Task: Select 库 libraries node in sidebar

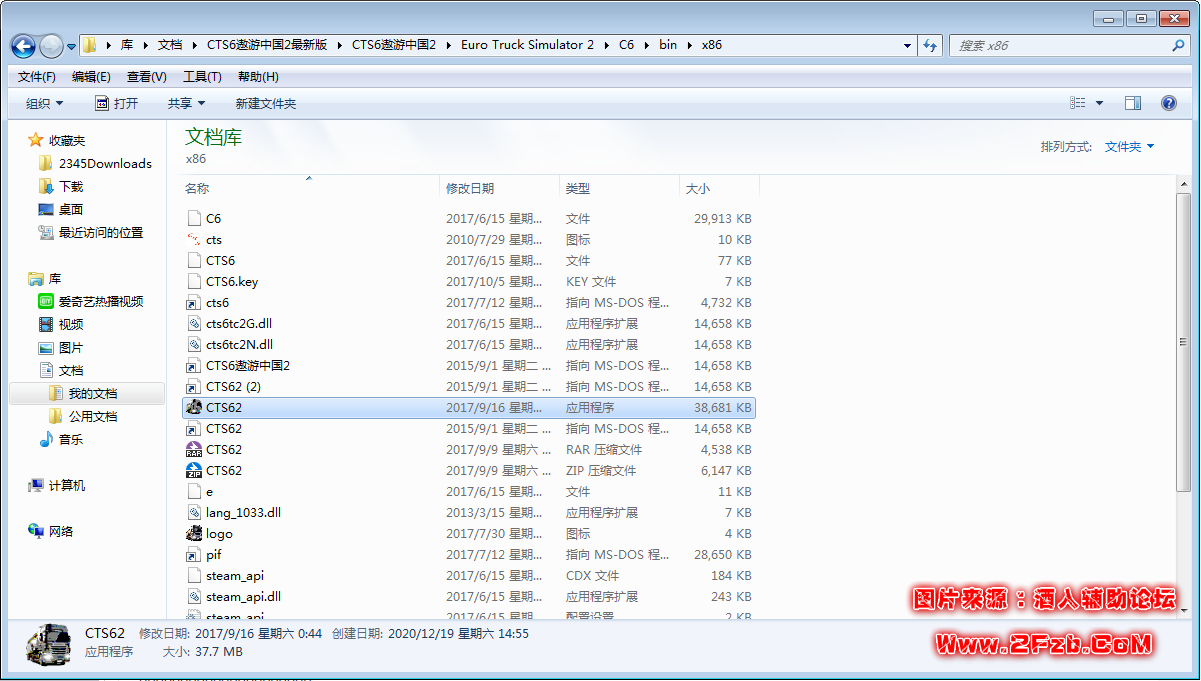Action: click(x=45, y=279)
